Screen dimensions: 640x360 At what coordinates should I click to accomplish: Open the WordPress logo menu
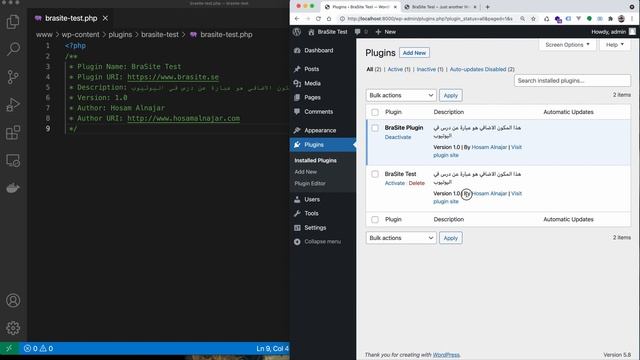297,32
